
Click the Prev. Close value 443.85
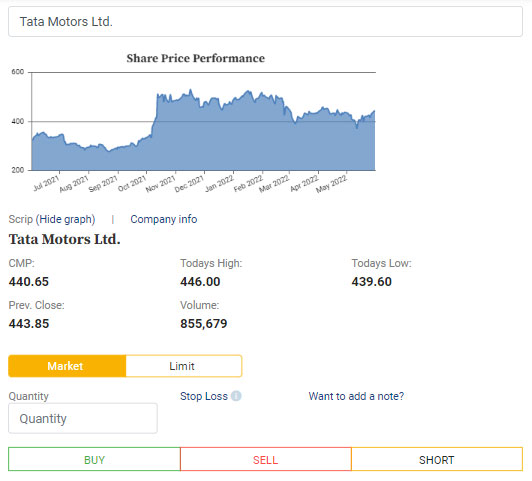pyautogui.click(x=29, y=323)
